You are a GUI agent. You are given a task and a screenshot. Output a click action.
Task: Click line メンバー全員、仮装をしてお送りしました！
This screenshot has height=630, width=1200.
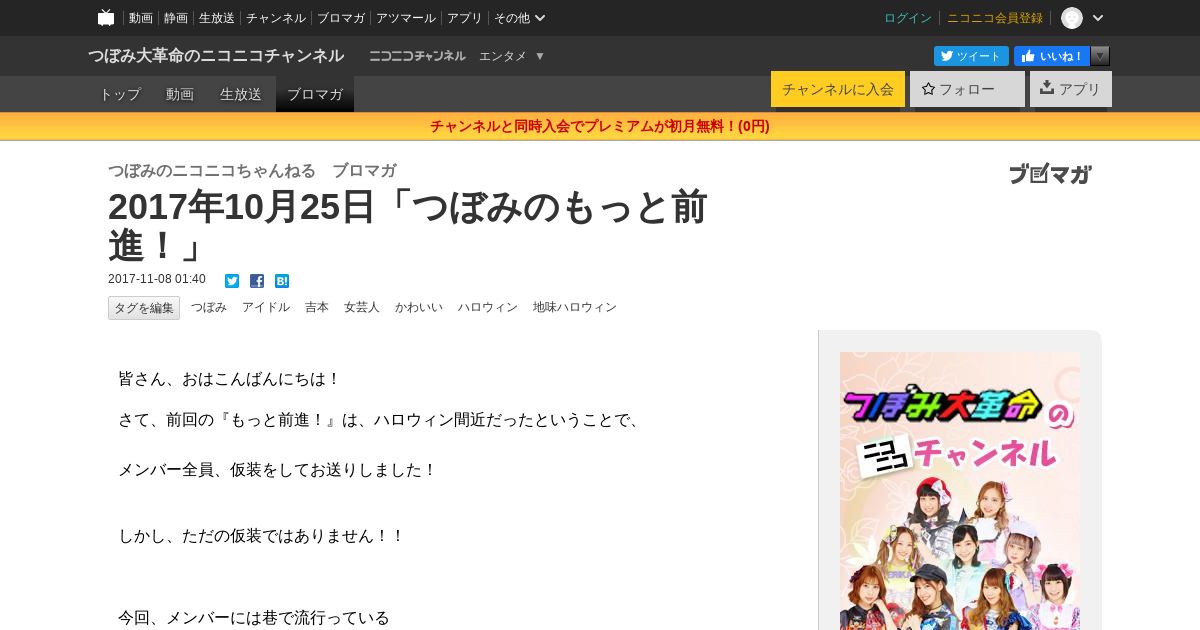click(x=278, y=470)
